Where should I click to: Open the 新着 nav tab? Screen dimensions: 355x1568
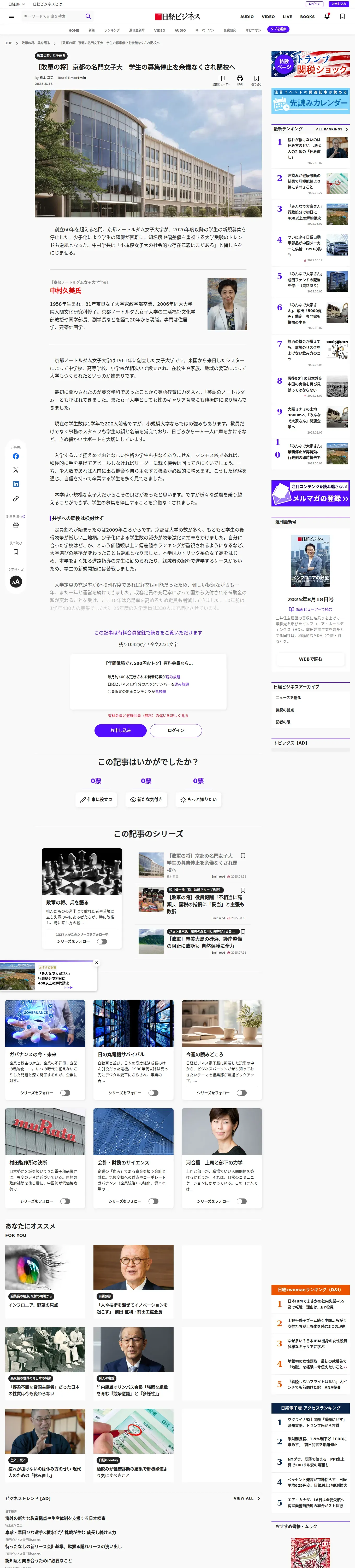coord(92,30)
